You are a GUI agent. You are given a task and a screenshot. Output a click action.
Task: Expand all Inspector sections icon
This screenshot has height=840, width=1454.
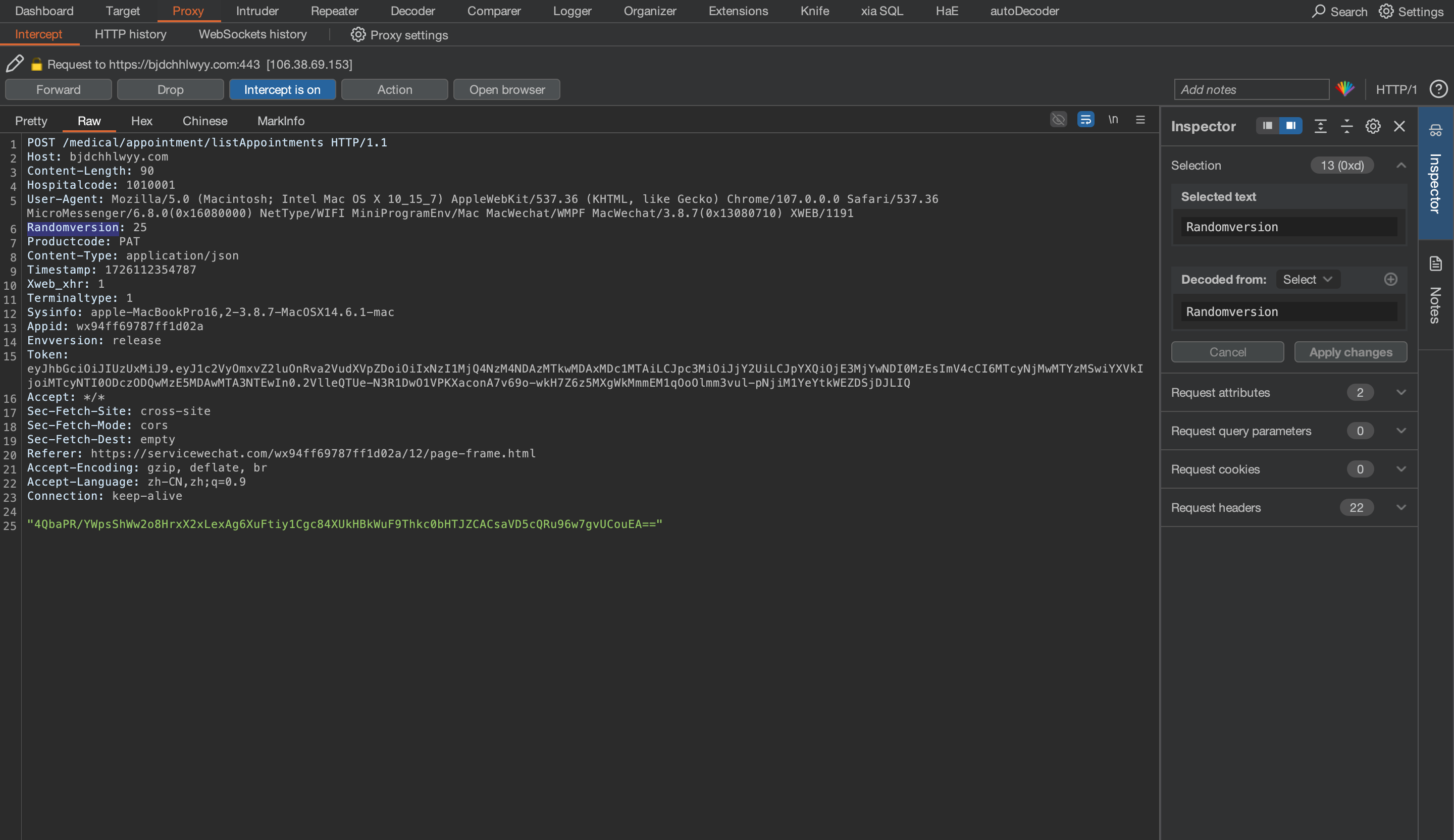(x=1320, y=126)
